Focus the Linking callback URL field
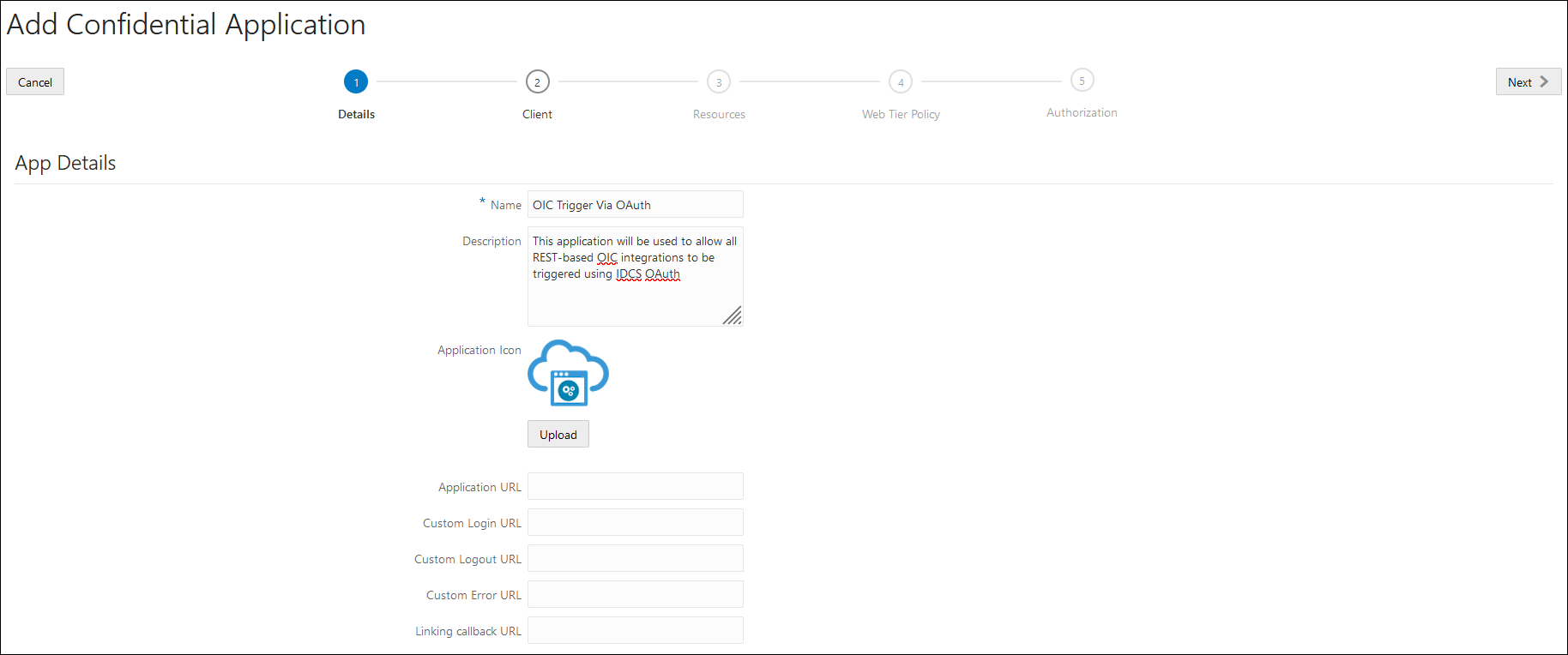 pyautogui.click(x=636, y=630)
